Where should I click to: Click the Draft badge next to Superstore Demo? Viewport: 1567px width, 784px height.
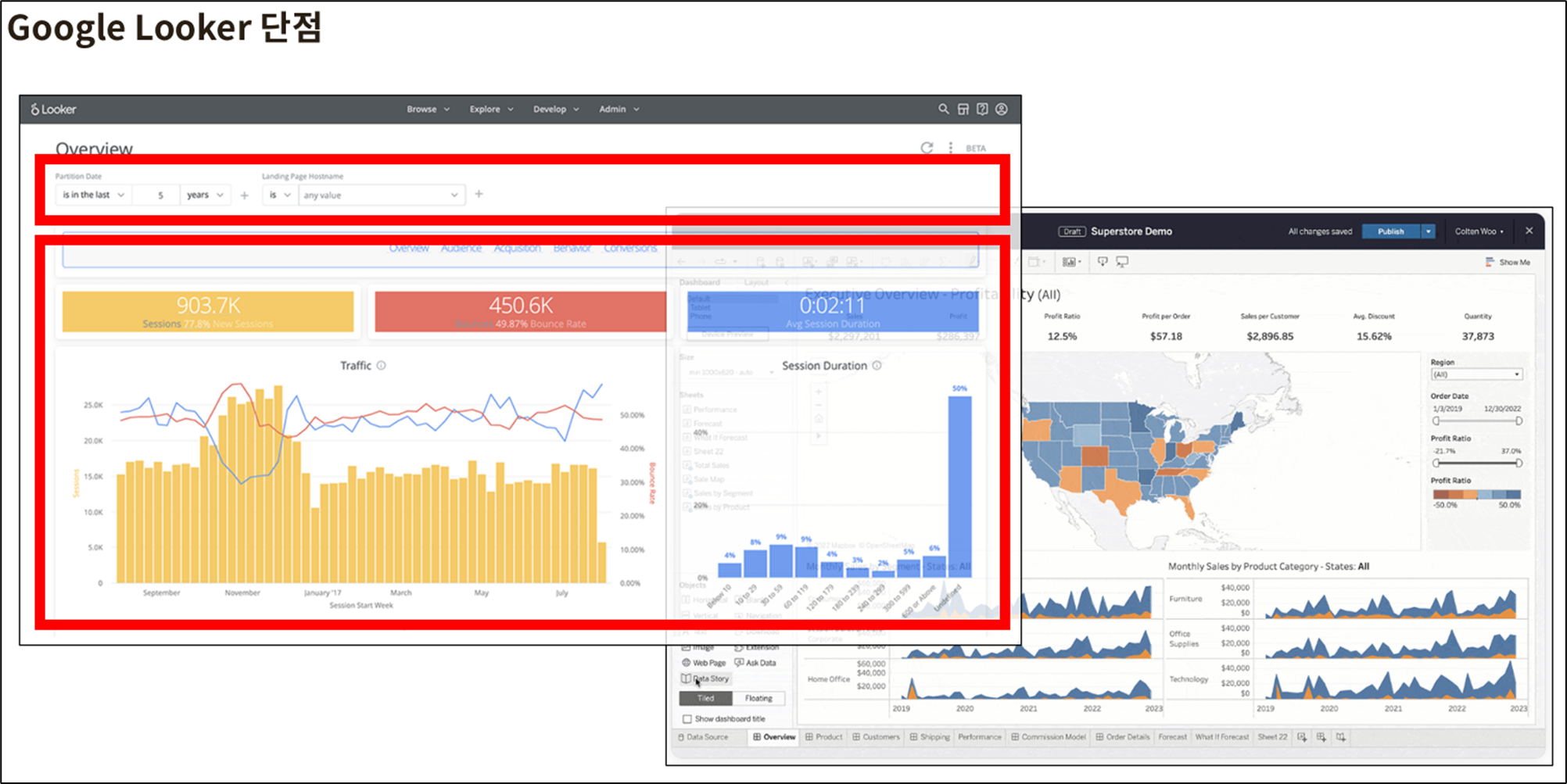pos(1072,231)
